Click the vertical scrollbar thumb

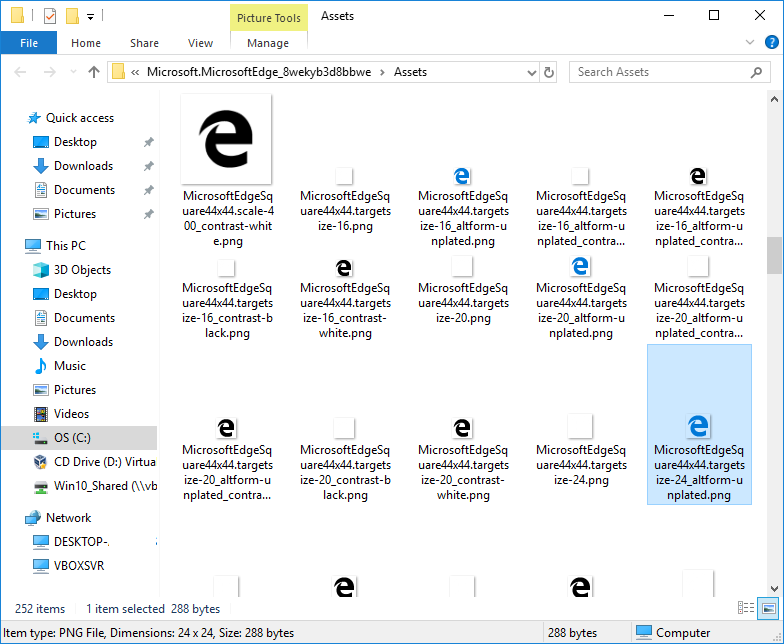point(774,255)
